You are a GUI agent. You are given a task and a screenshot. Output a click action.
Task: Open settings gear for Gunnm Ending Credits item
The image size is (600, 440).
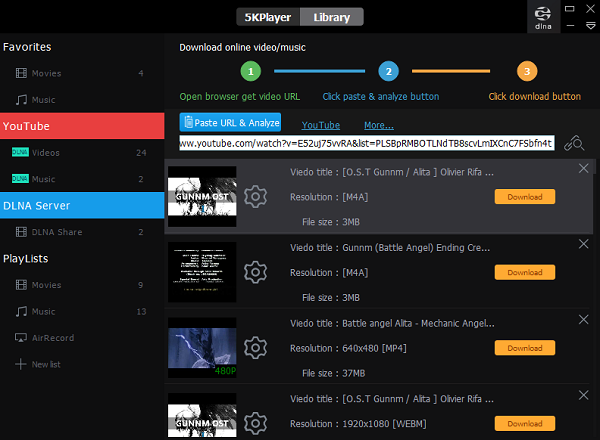(255, 272)
